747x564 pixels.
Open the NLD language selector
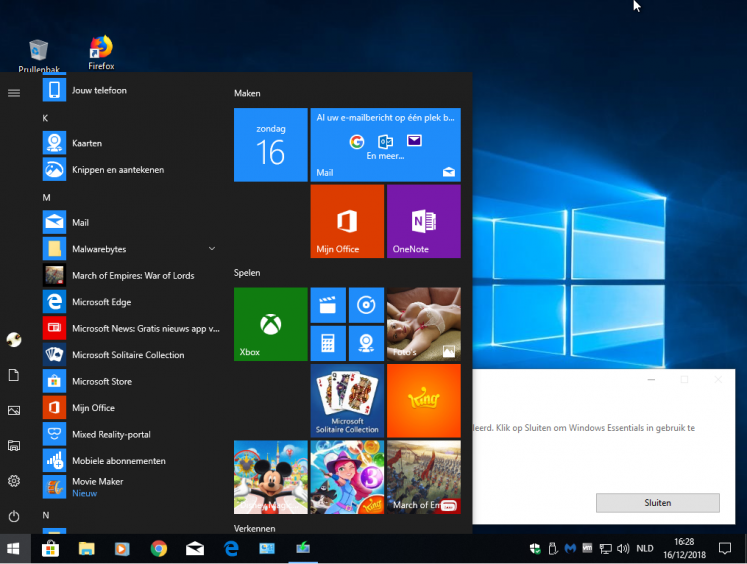tap(647, 548)
